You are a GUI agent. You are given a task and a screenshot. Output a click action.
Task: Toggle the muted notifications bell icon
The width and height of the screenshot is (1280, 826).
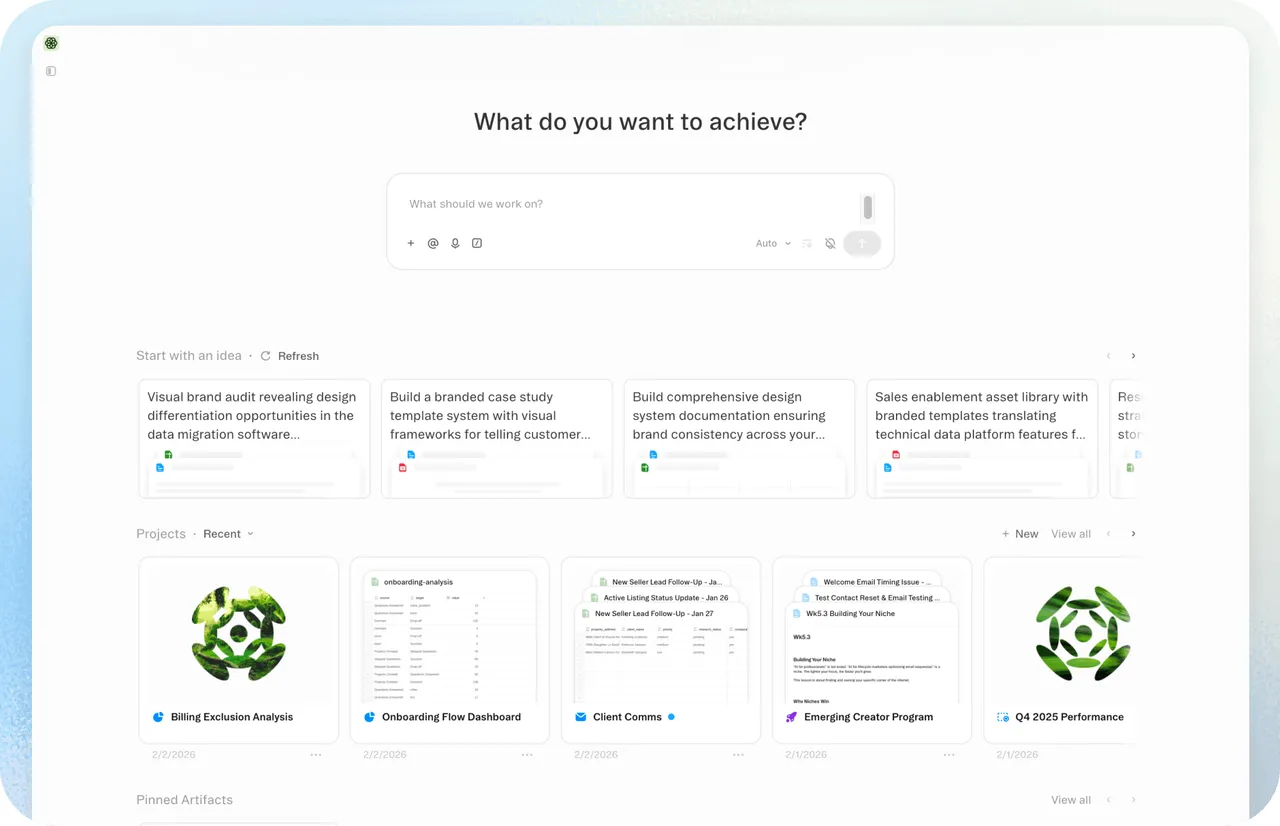coord(830,243)
